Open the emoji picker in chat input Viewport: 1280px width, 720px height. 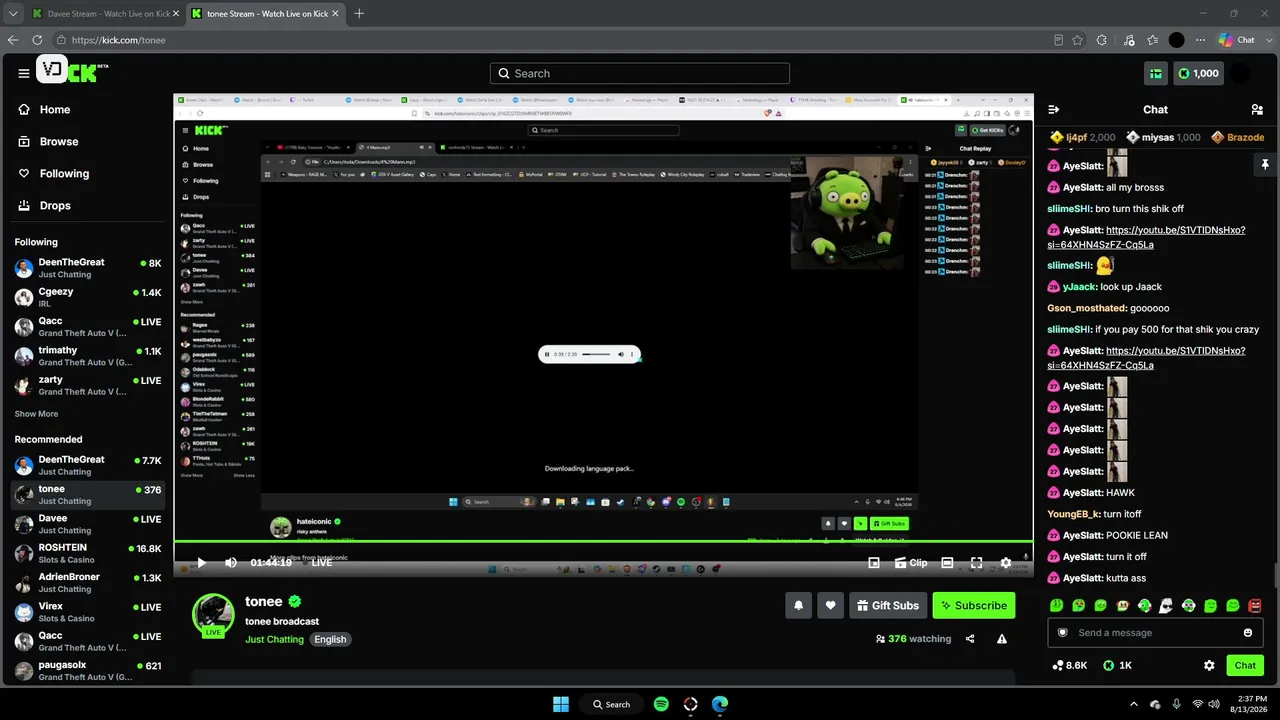pos(1248,633)
